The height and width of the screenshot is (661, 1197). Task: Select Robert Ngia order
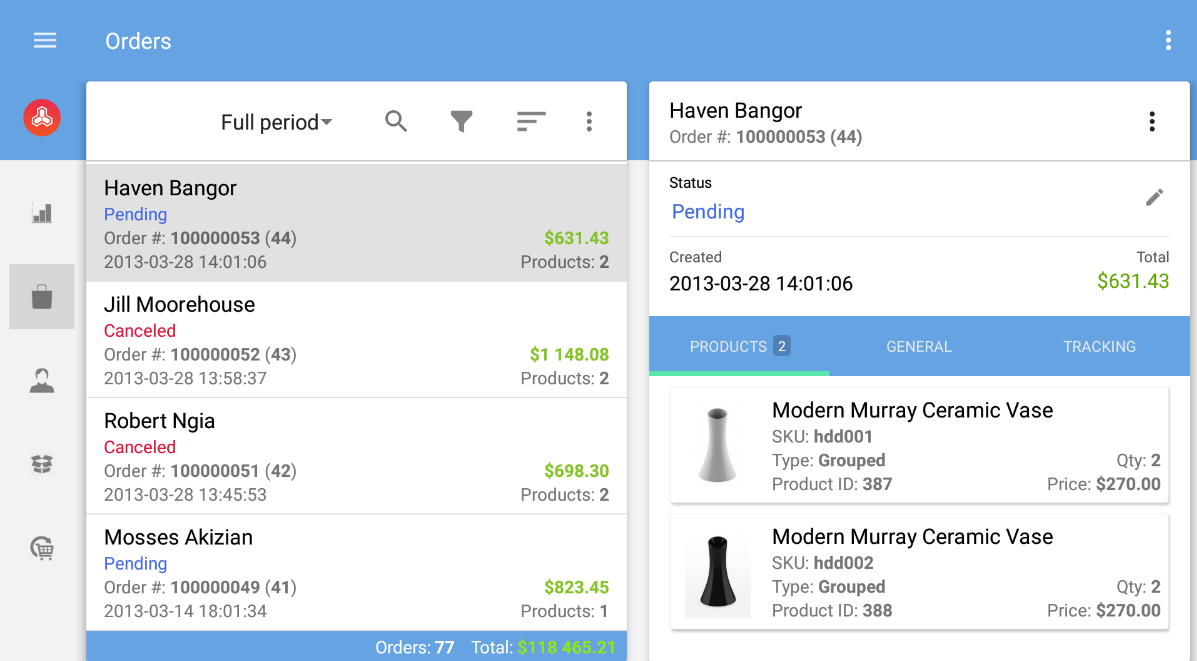pyautogui.click(x=357, y=456)
